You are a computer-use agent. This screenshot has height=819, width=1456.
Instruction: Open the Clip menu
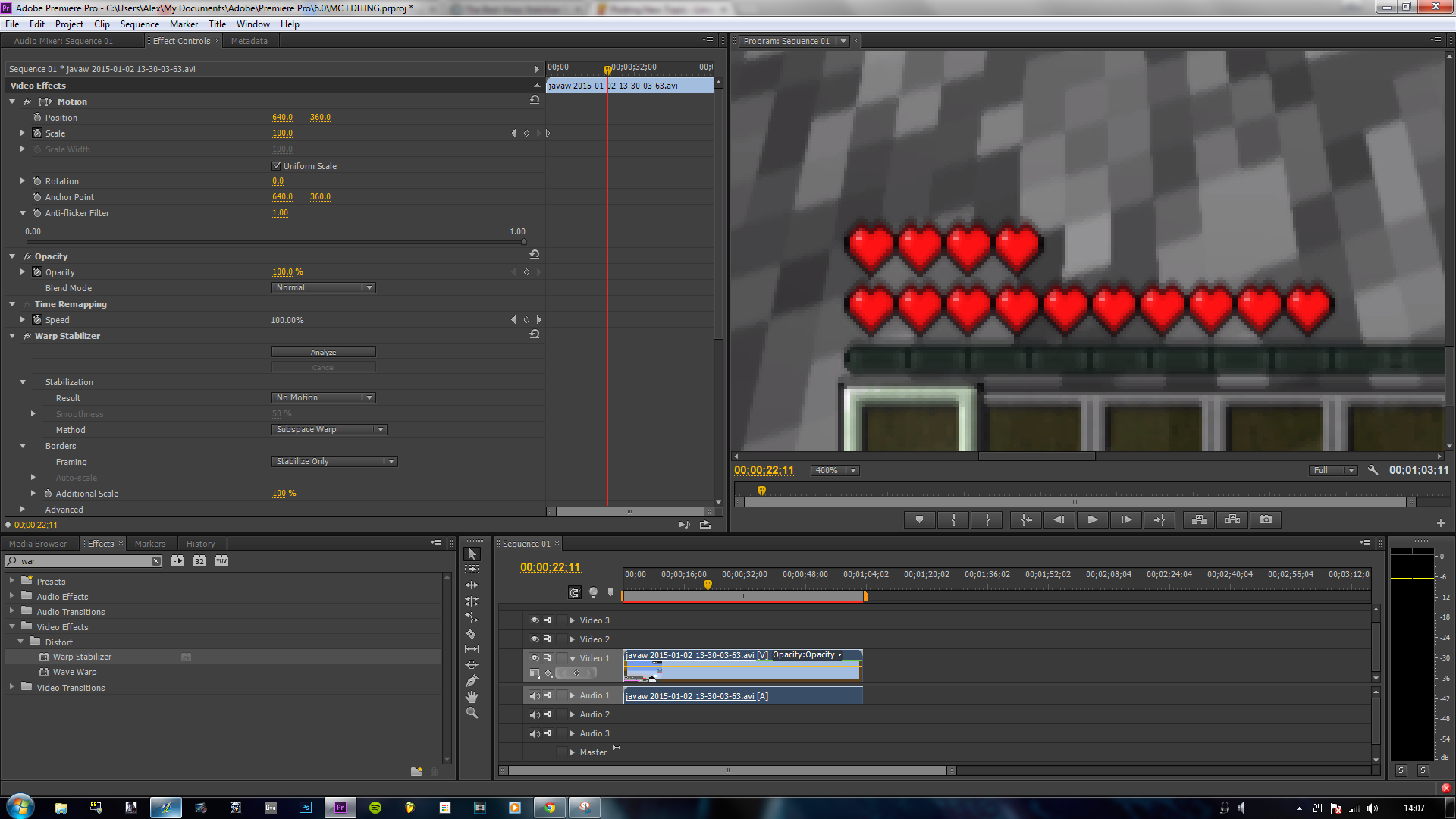click(x=102, y=24)
